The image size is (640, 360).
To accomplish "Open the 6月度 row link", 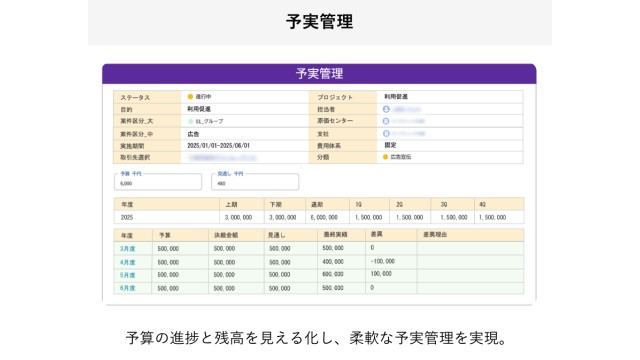I will pos(127,288).
